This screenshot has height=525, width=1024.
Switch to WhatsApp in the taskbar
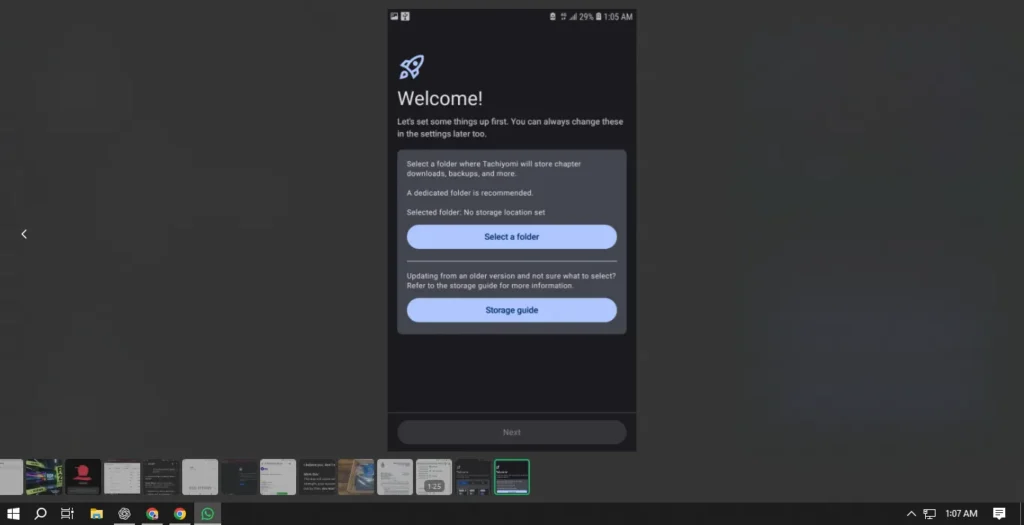pos(208,514)
